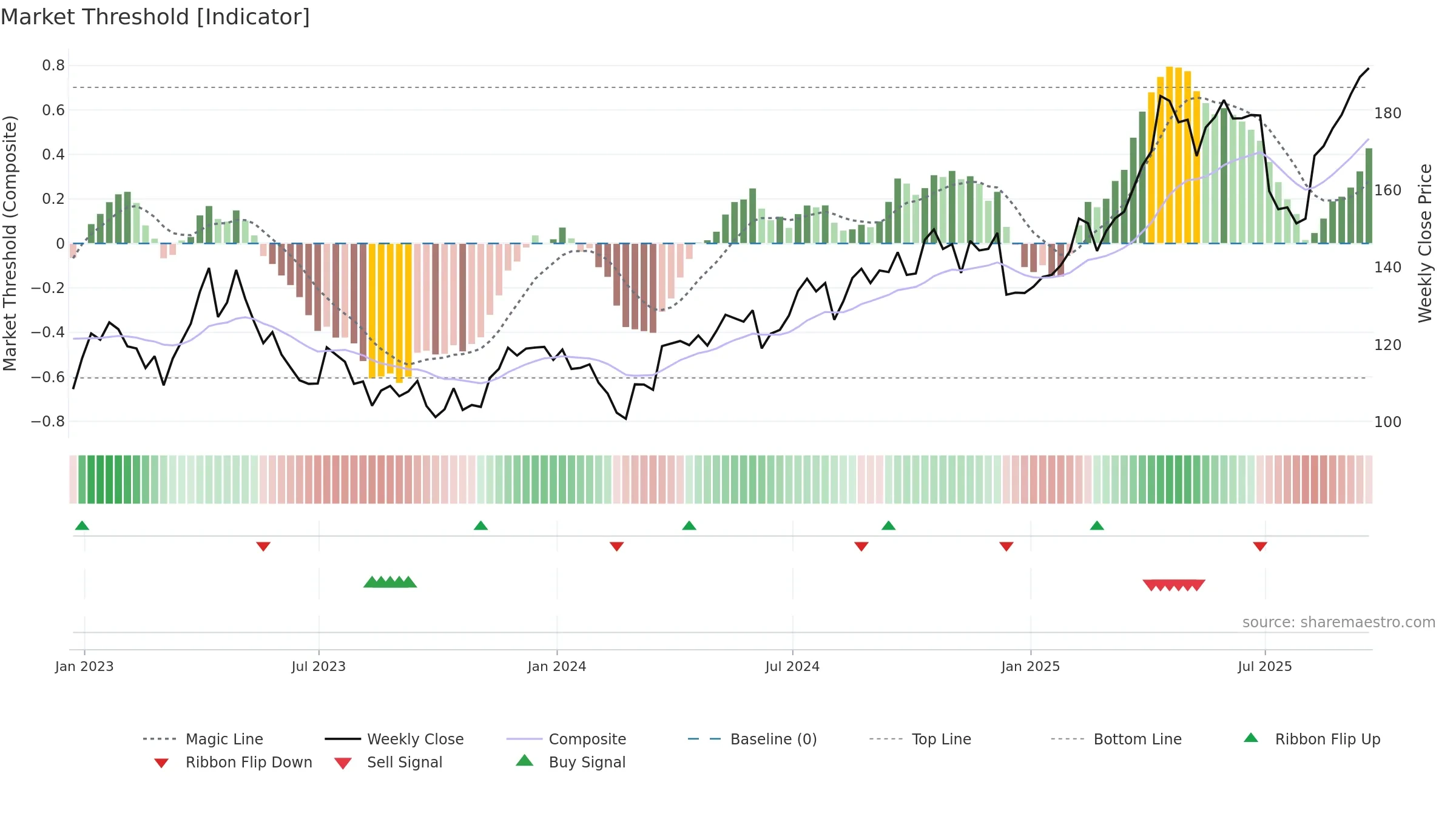Click the red sell signal triangle cluster
This screenshot has height=819, width=1456.
(1174, 585)
